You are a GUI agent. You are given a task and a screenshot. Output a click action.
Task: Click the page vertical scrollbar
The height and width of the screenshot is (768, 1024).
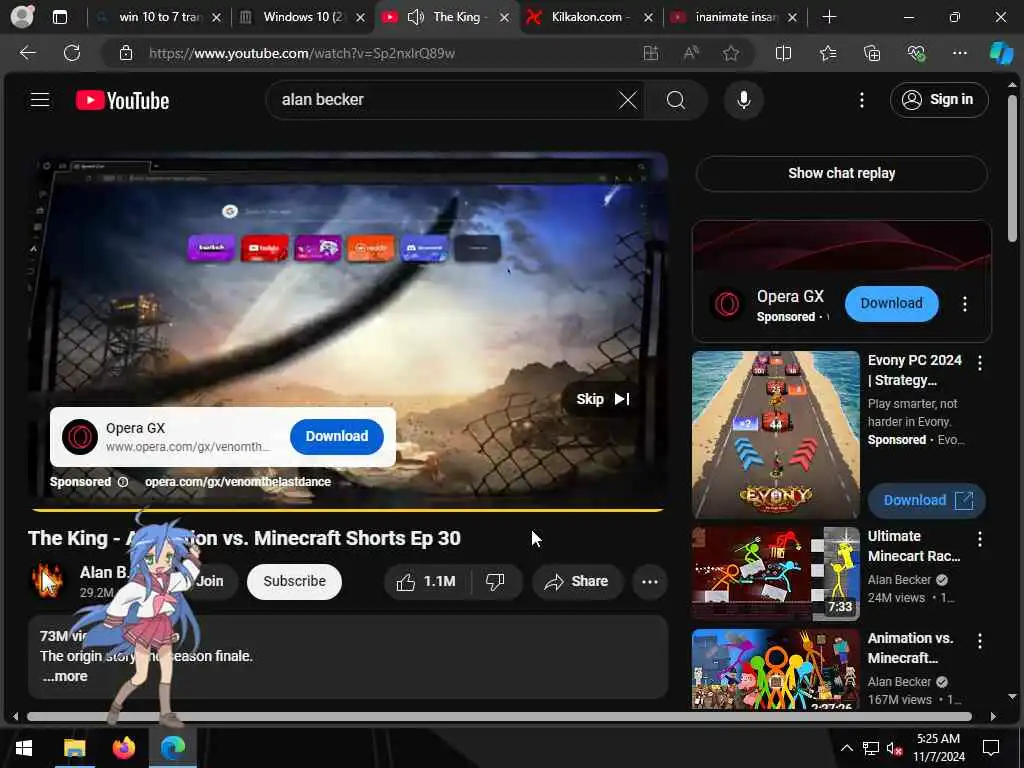1012,168
